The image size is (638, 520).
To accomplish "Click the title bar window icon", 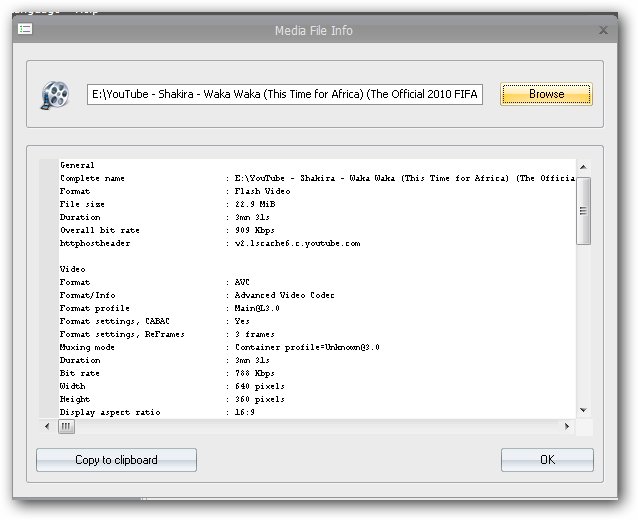I will coord(25,29).
